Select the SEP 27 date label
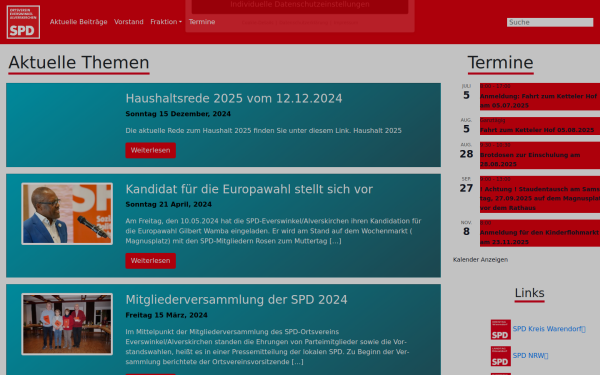The image size is (600, 375). [x=466, y=185]
